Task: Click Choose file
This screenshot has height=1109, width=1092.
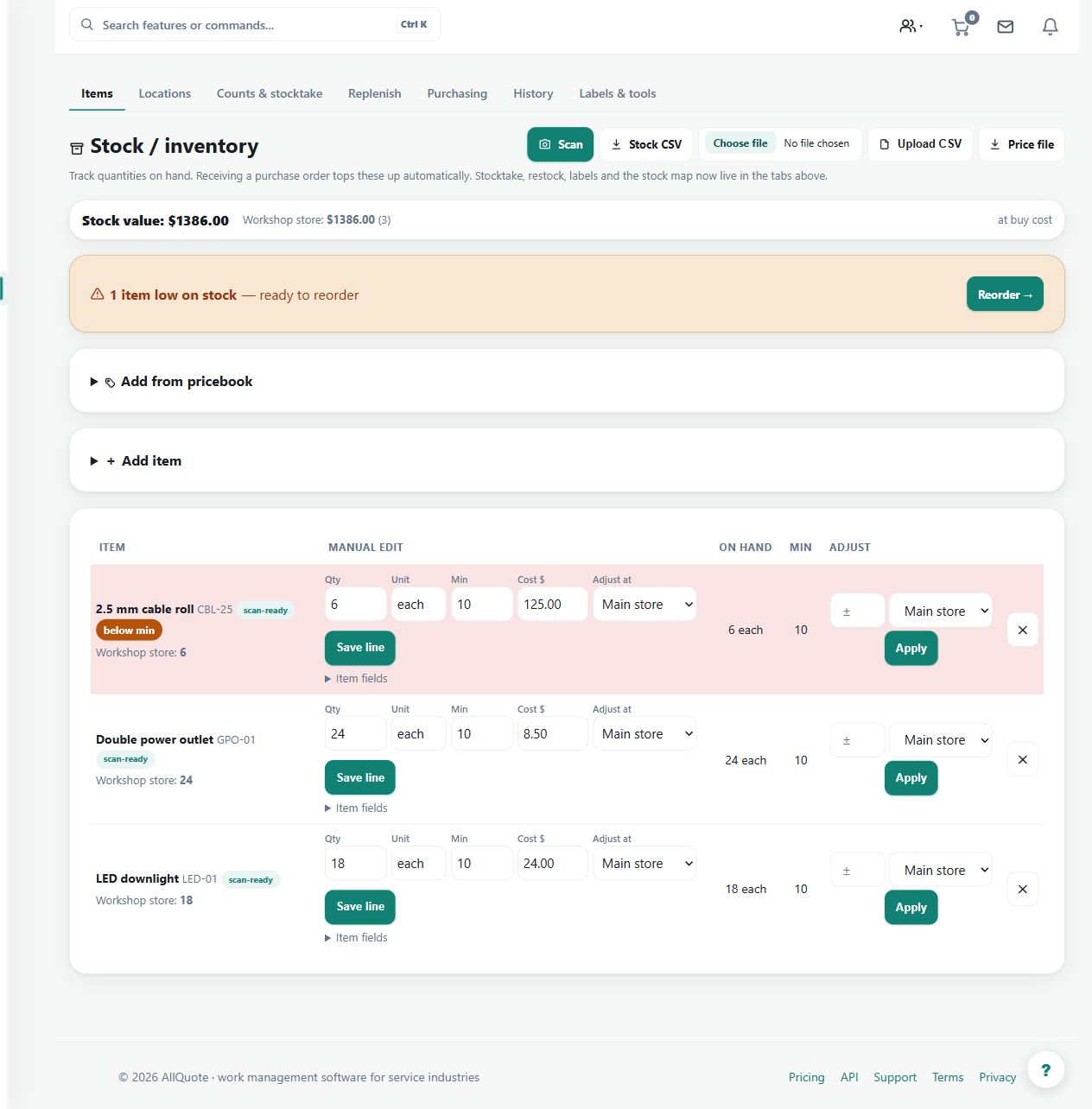Action: coord(740,143)
